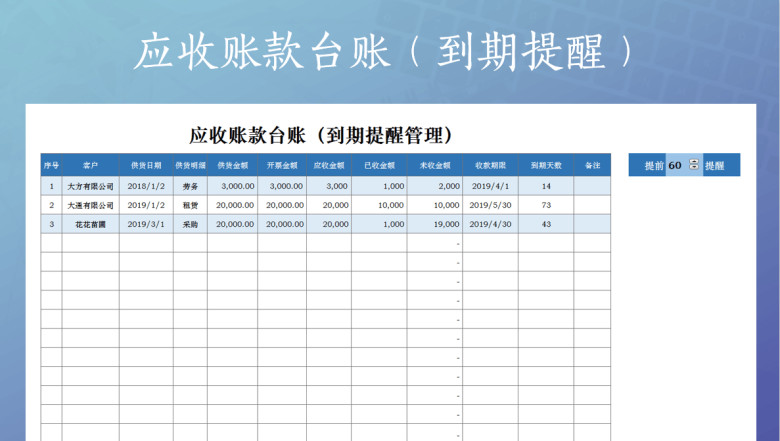This screenshot has width=780, height=441.
Task: Select the 已收金额 column header
Action: 379,165
